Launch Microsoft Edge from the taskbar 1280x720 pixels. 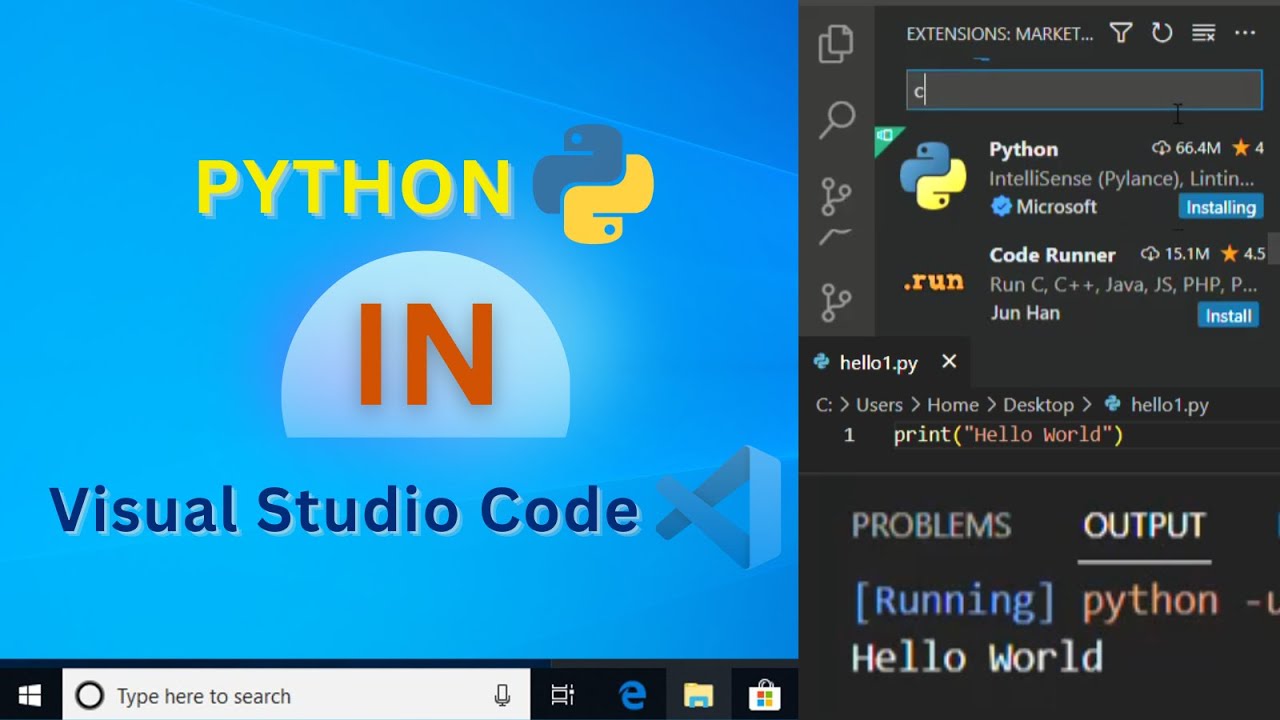[632, 695]
